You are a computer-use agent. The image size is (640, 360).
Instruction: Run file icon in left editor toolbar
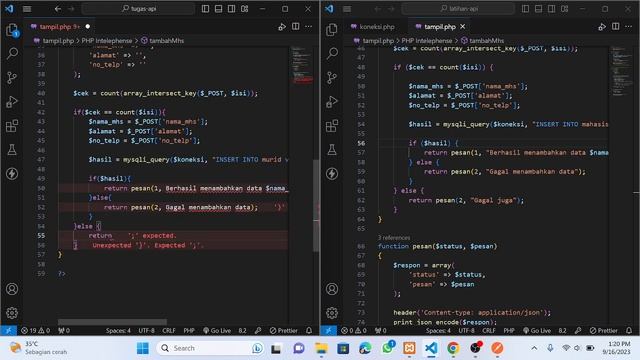tap(282, 27)
